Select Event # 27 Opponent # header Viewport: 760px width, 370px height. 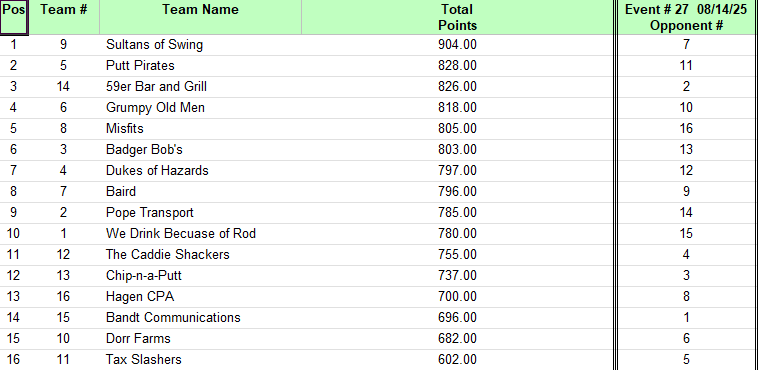tap(686, 17)
